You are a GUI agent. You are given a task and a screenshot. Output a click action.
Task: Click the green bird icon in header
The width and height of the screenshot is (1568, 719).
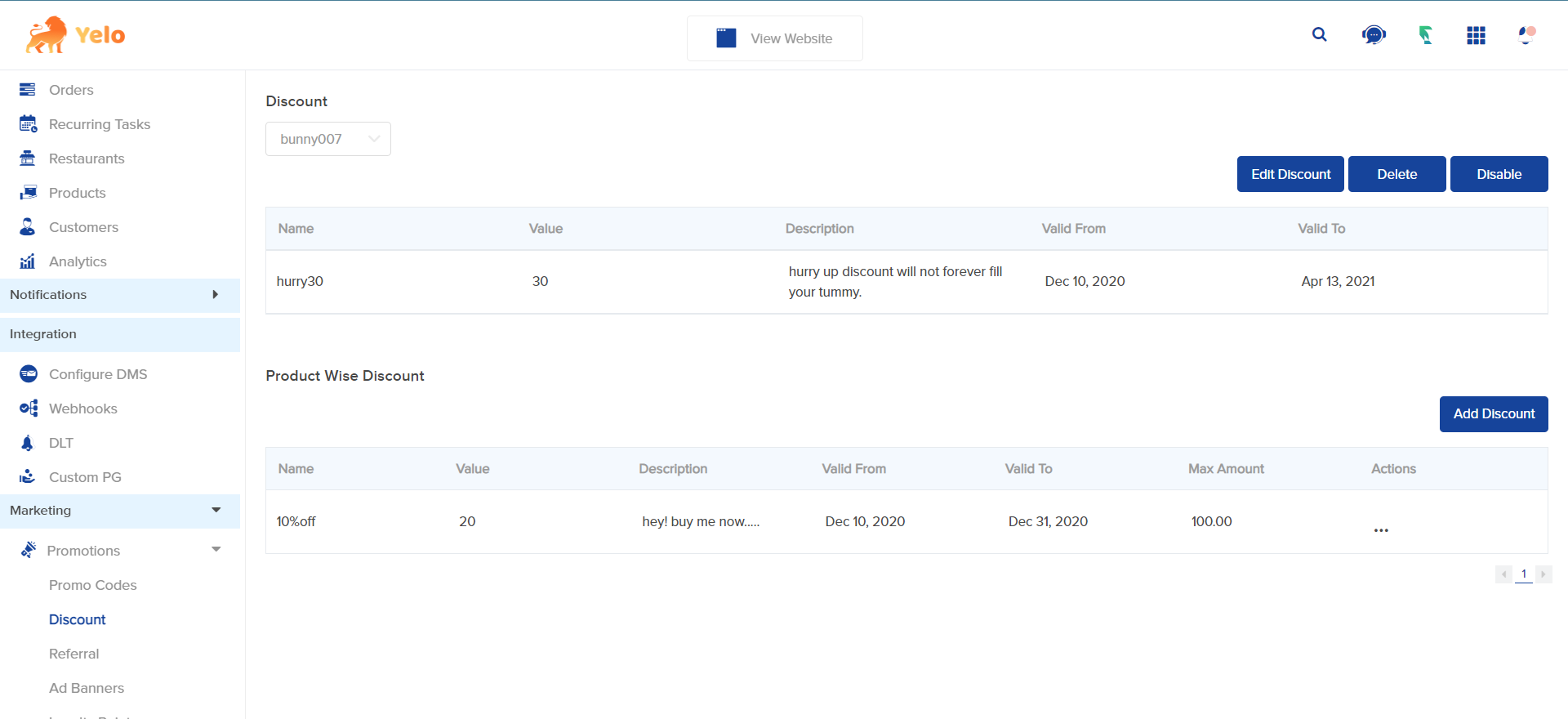1425,35
